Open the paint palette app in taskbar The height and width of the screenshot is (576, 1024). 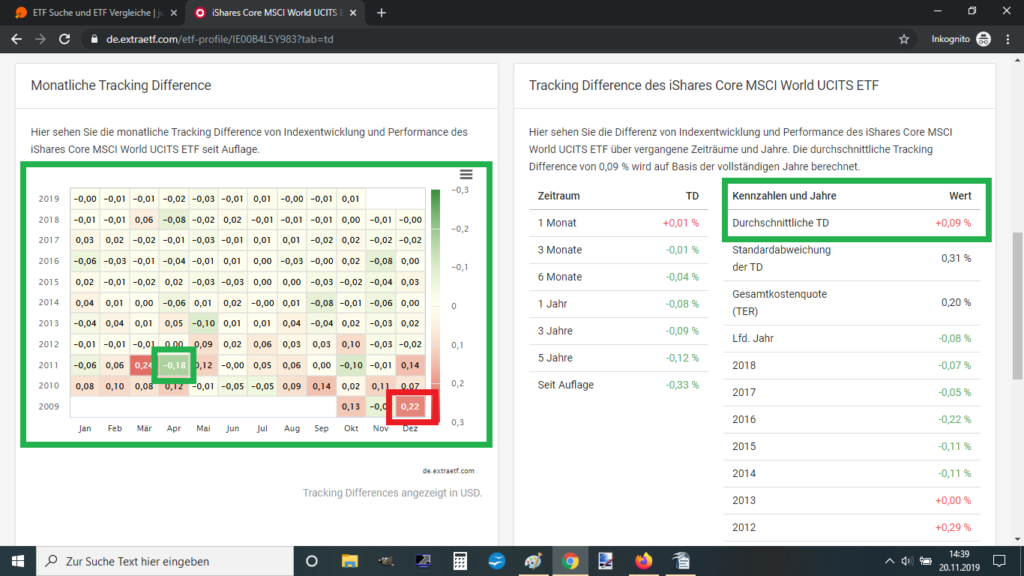coord(533,561)
